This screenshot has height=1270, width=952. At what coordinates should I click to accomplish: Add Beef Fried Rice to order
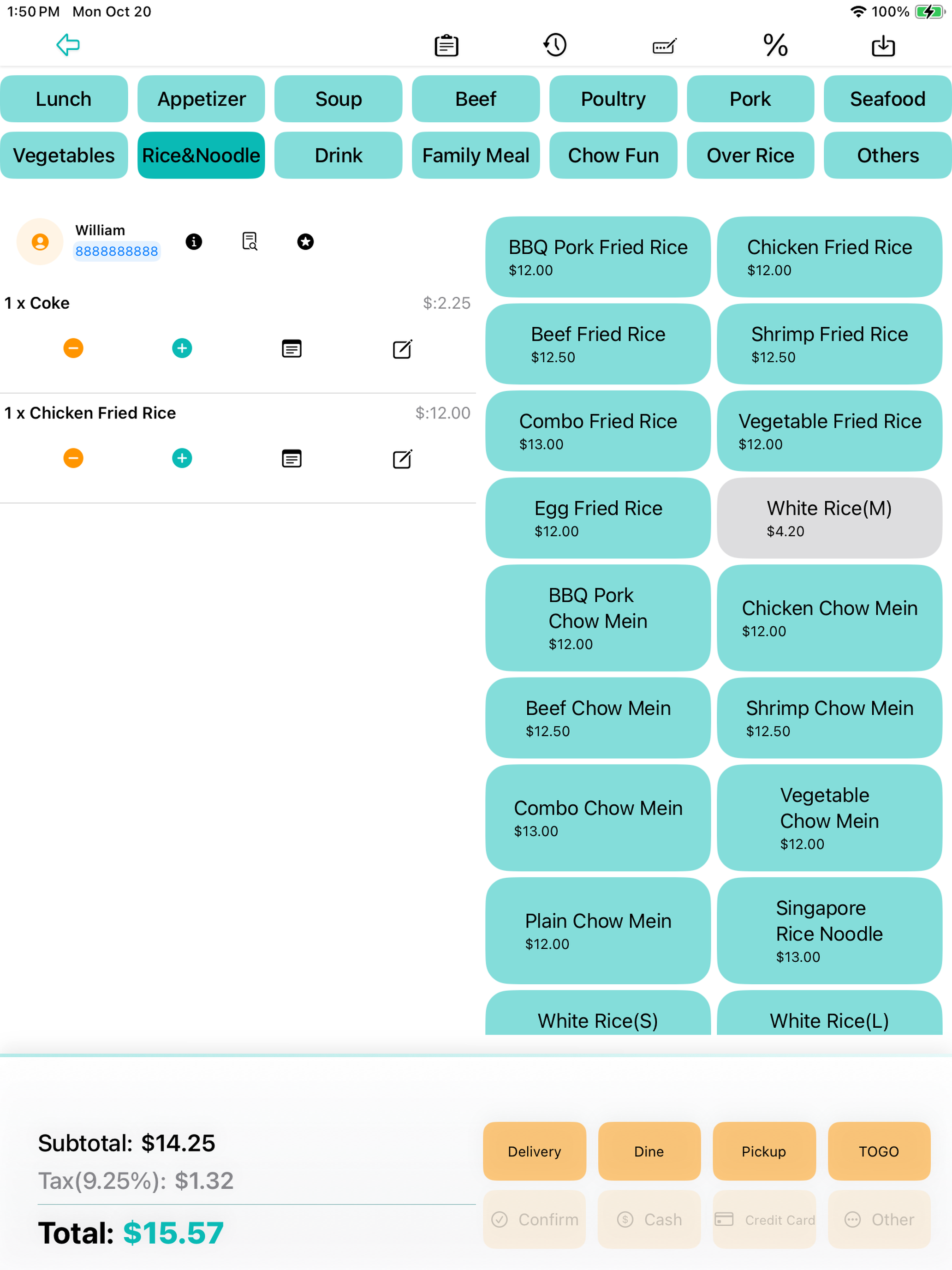[598, 344]
